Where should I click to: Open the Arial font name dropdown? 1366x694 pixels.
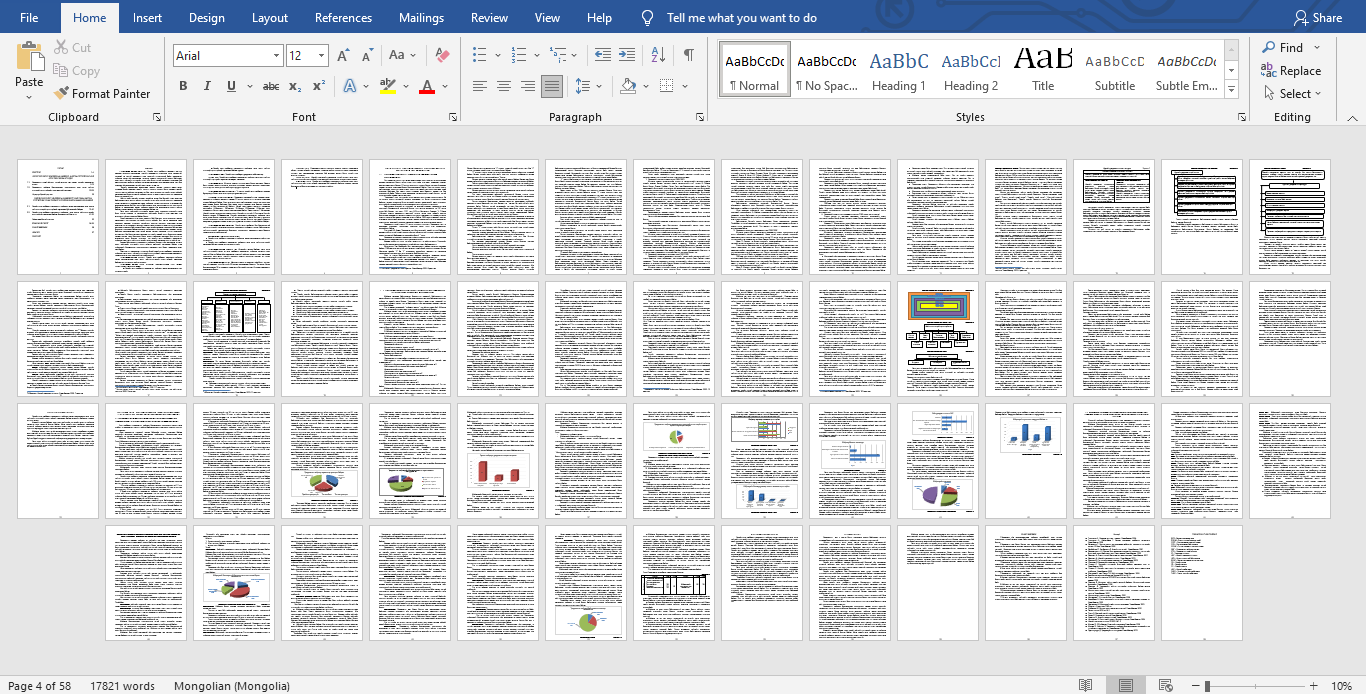(x=276, y=56)
